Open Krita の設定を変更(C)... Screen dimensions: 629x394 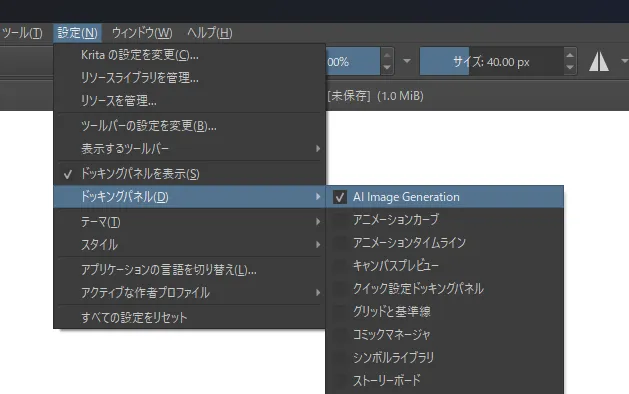(x=189, y=55)
